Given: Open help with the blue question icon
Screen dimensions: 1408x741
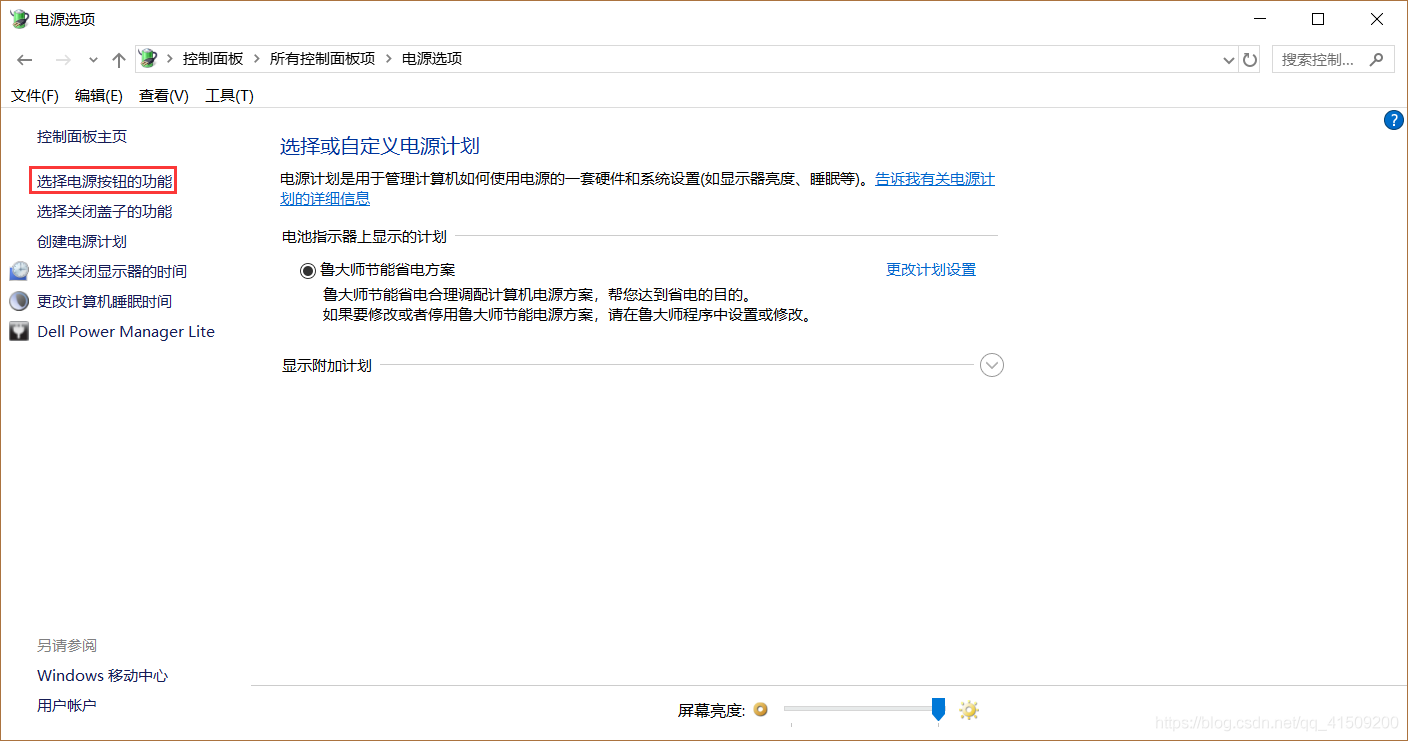Looking at the screenshot, I should click(1393, 121).
